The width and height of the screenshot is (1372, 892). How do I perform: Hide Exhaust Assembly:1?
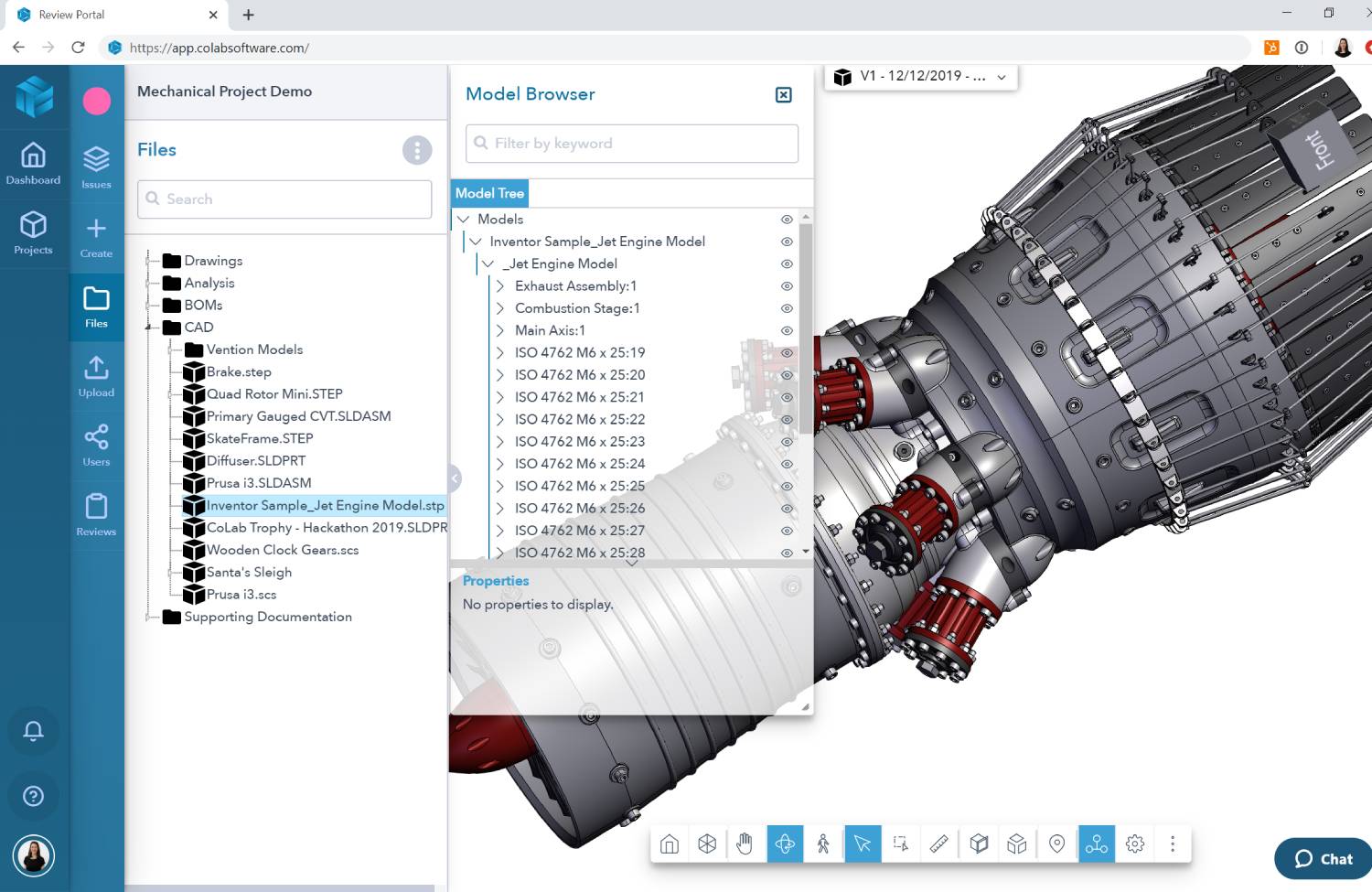[x=787, y=286]
